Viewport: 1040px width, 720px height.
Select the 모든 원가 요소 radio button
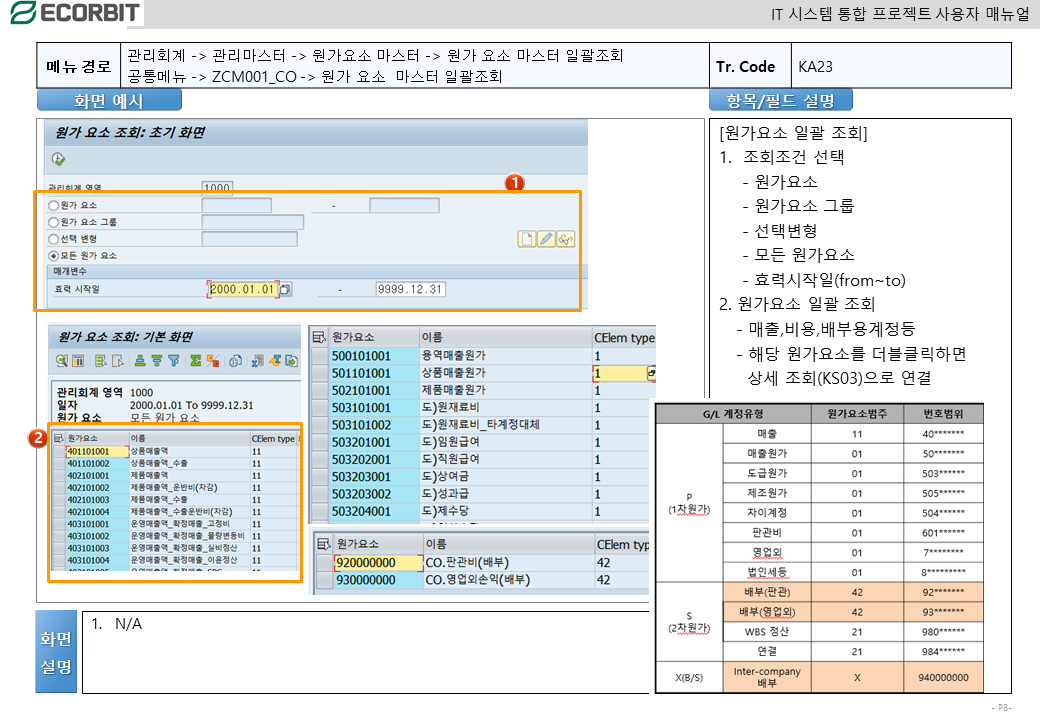pos(54,255)
